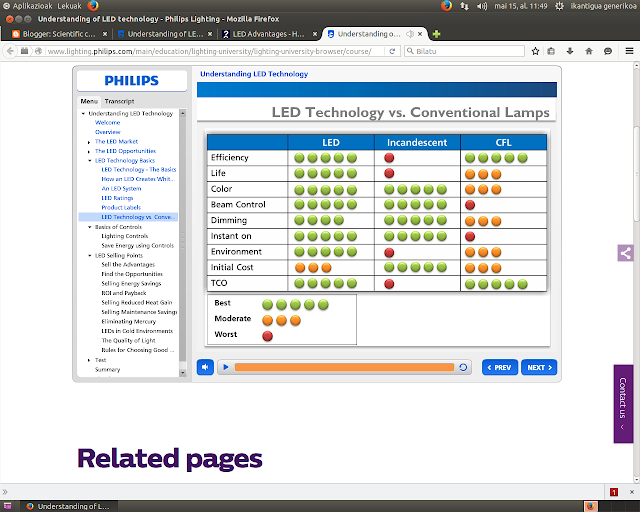Click the Firefox icon in the tray area
The height and width of the screenshot is (512, 640).
[447, 6]
